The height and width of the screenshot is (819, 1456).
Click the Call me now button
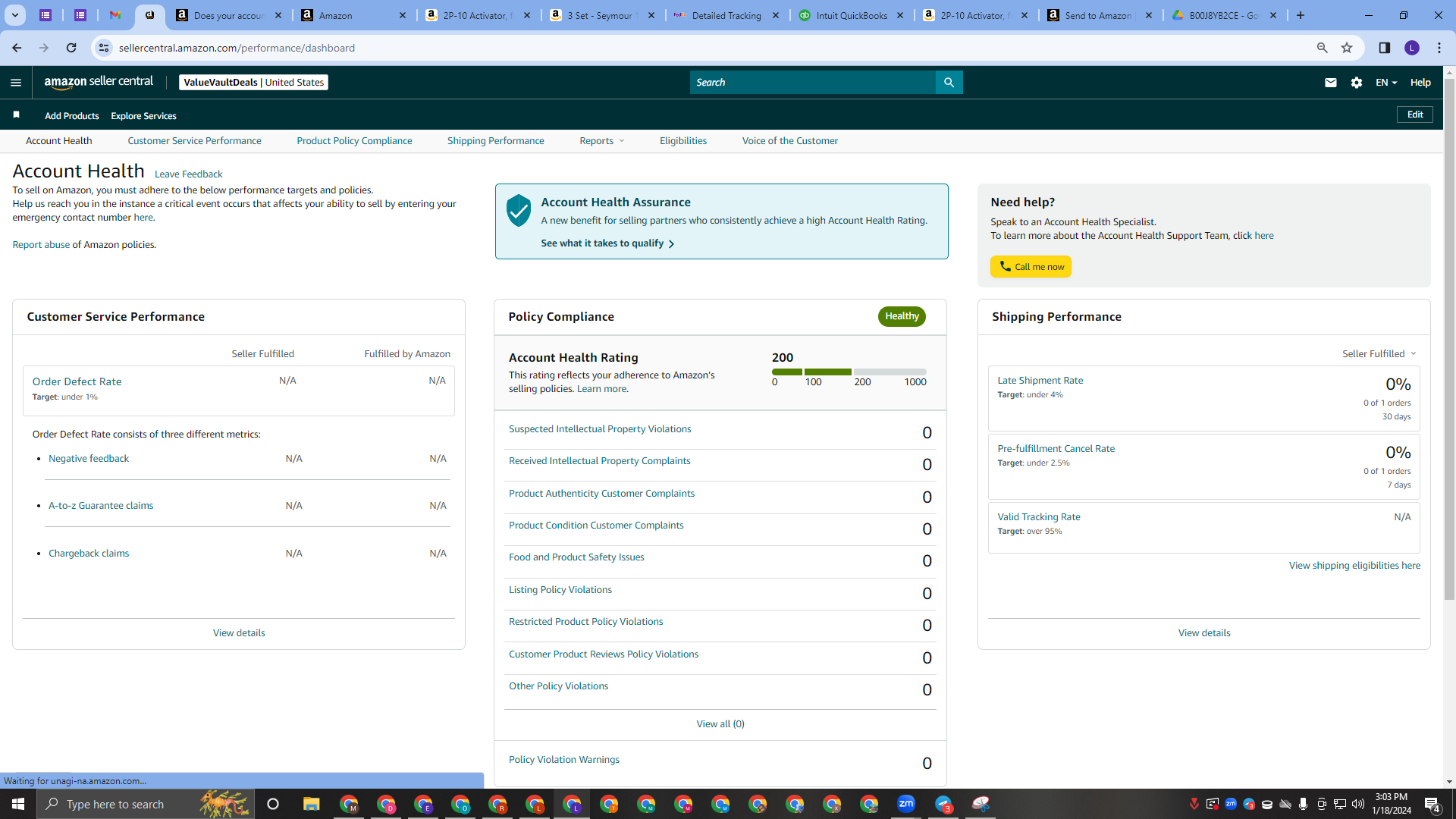pos(1031,267)
